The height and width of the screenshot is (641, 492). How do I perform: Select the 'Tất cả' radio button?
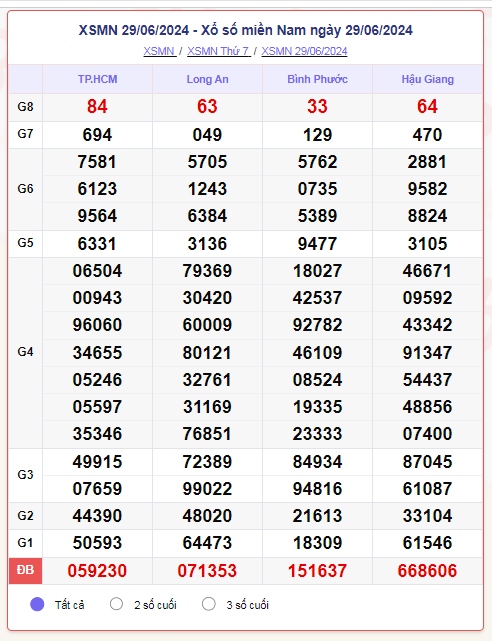coord(37,604)
